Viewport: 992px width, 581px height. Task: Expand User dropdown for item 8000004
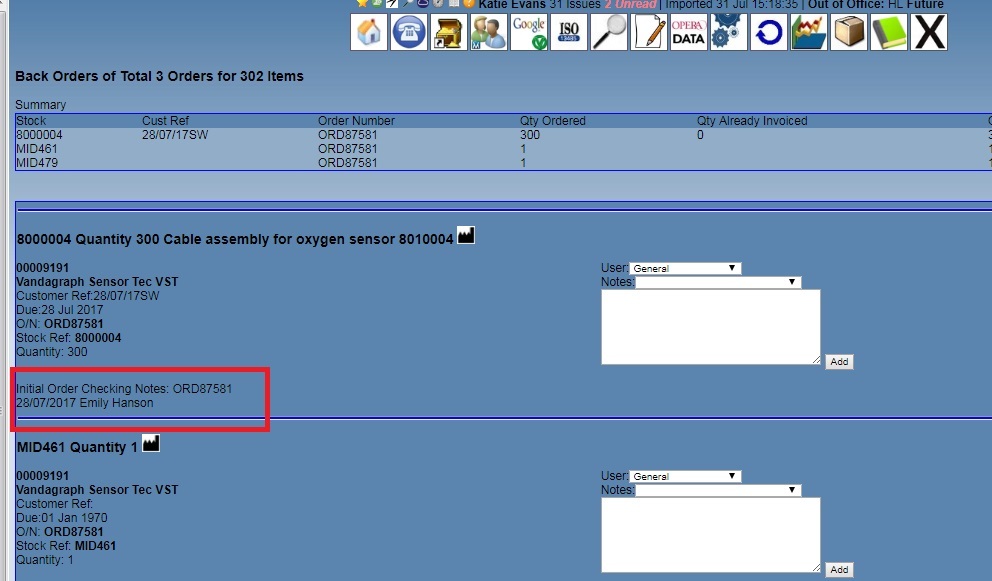click(685, 268)
